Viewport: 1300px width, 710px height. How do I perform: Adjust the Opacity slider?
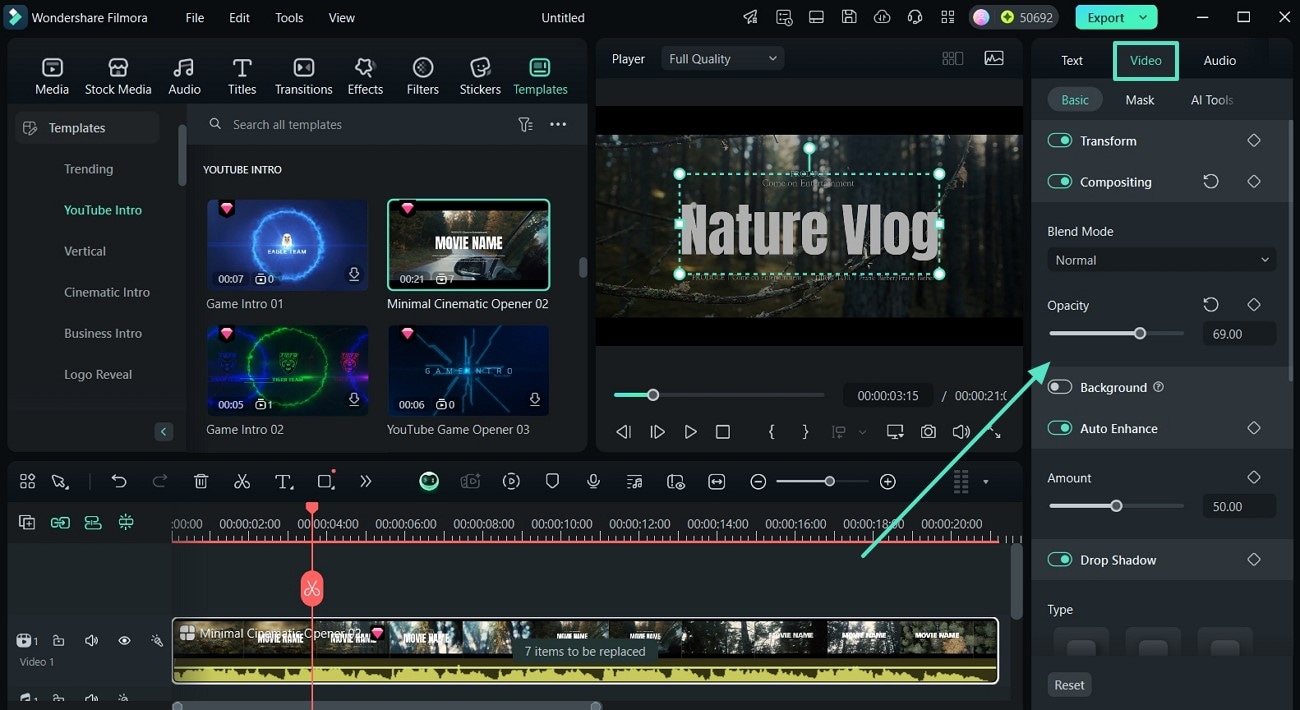[x=1116, y=333]
